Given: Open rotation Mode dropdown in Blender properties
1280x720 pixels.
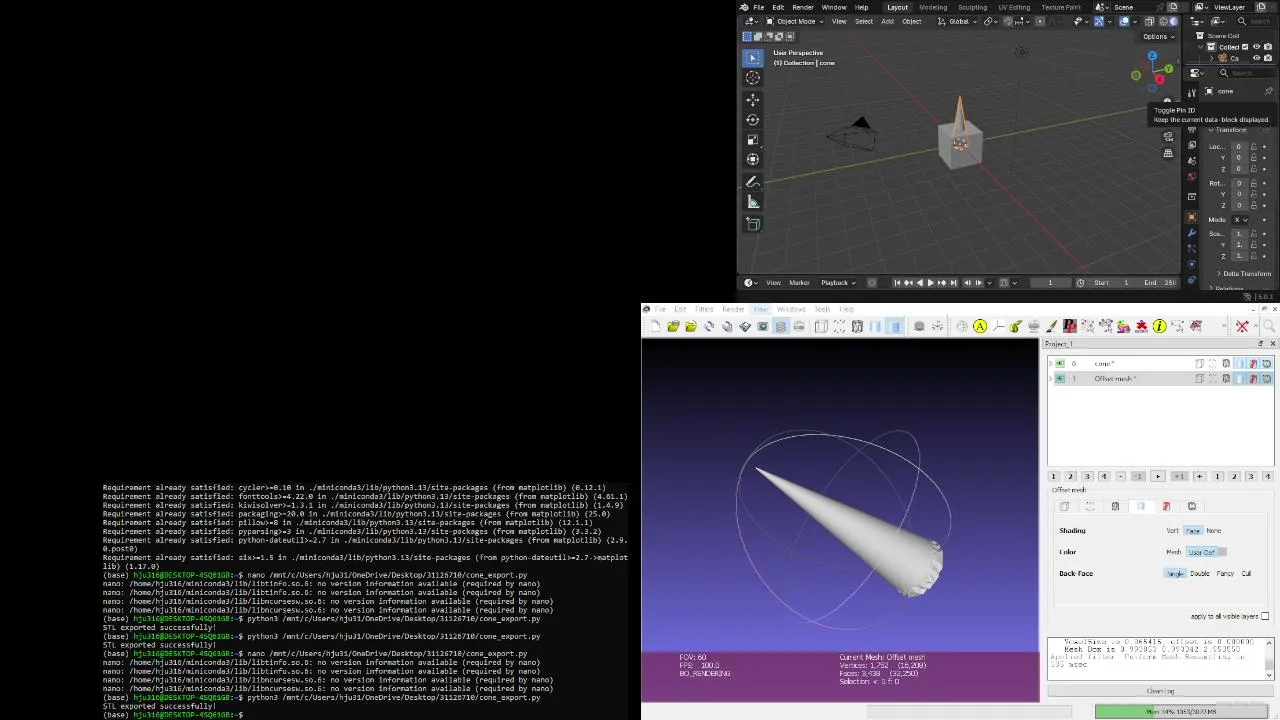Looking at the screenshot, I should tap(1241, 220).
